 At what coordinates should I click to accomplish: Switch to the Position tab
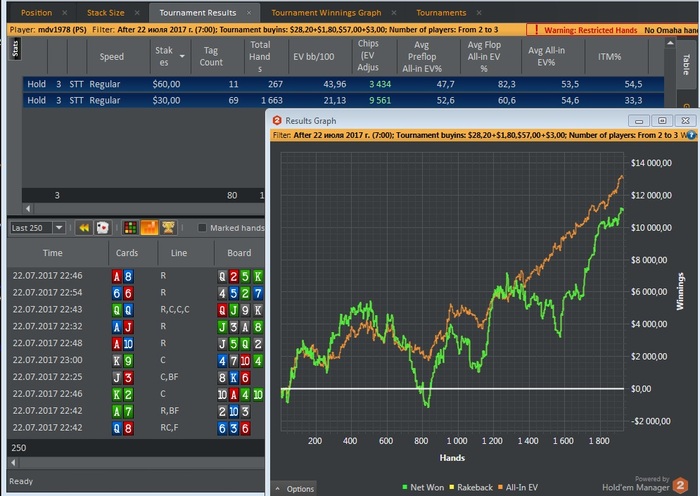(36, 13)
